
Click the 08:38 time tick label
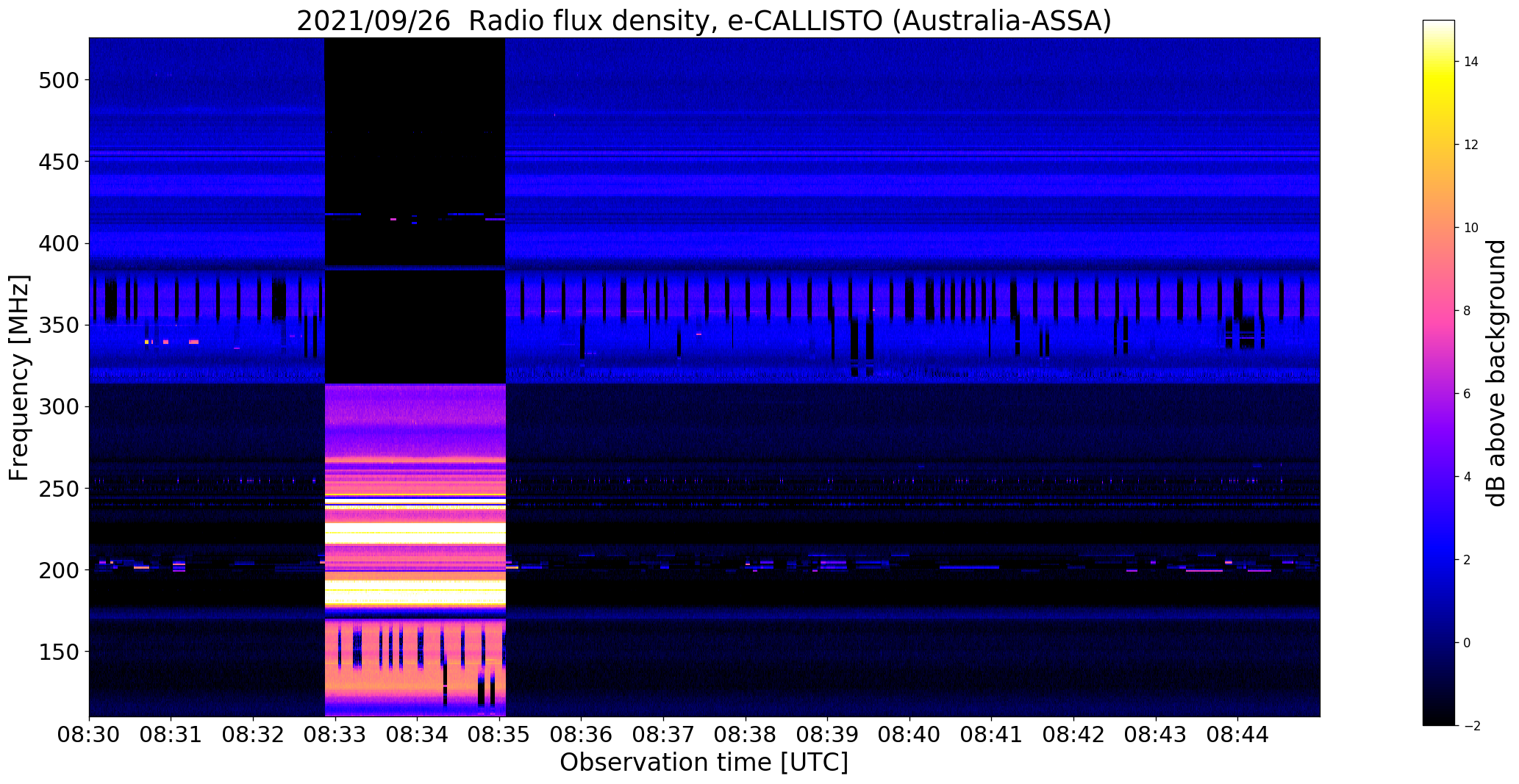coord(746,735)
